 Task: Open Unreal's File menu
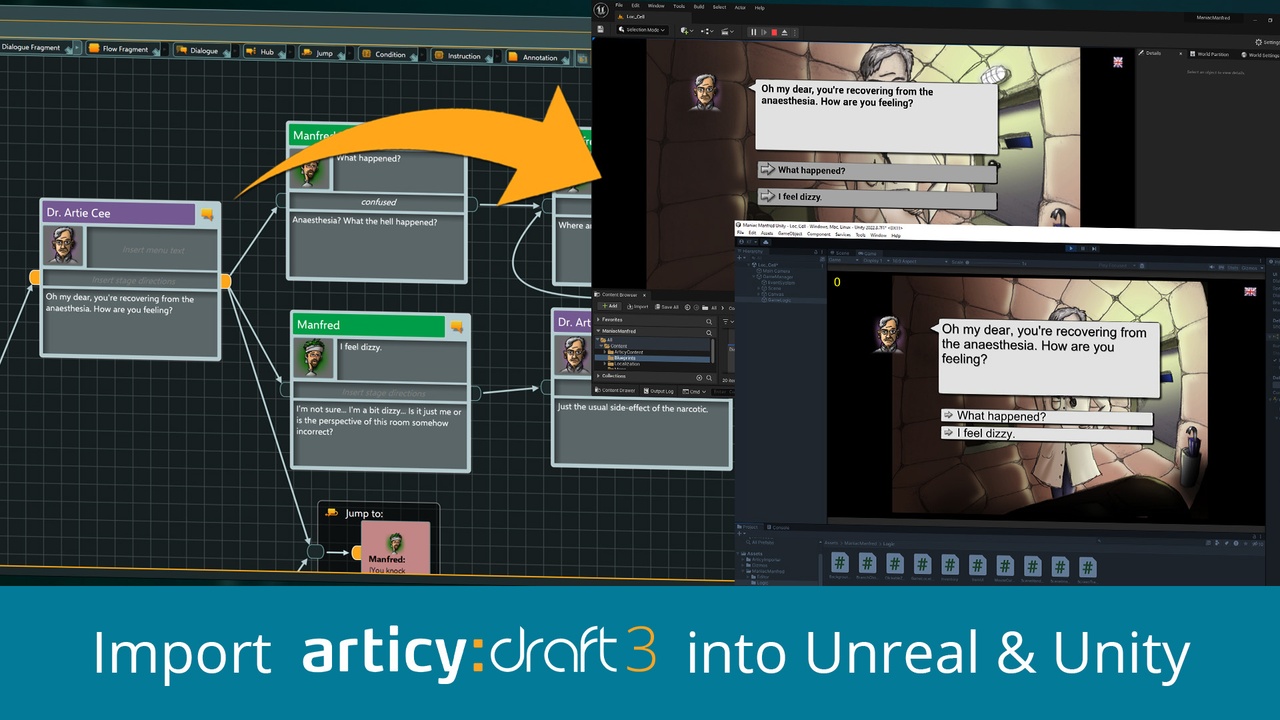pos(620,6)
